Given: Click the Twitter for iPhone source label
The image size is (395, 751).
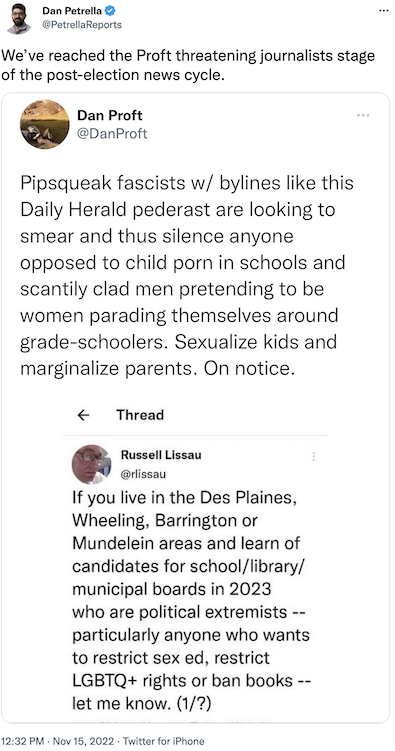Looking at the screenshot, I should (x=164, y=741).
